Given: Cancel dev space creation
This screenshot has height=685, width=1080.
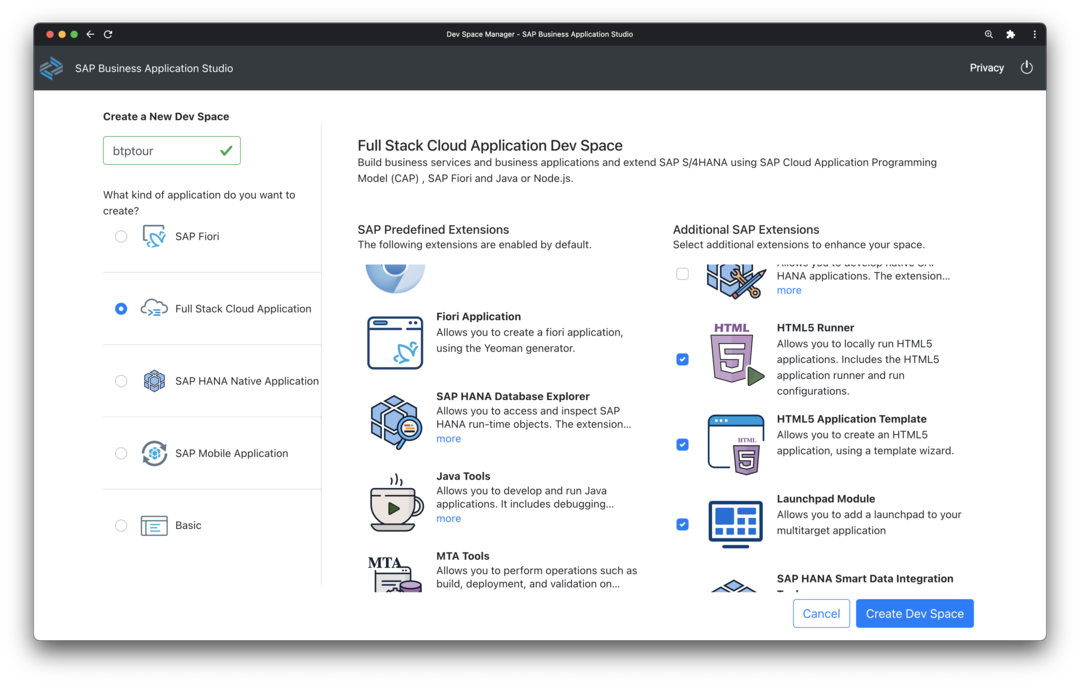Looking at the screenshot, I should (821, 613).
